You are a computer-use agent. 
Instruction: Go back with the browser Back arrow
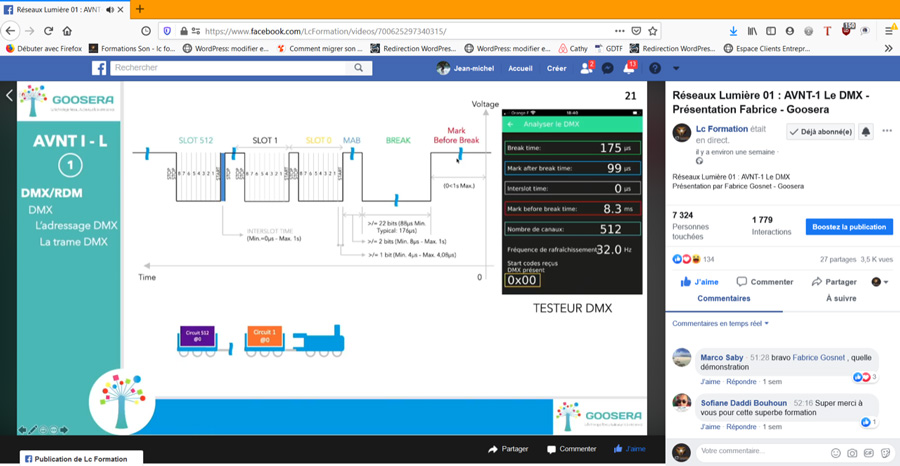click(11, 31)
